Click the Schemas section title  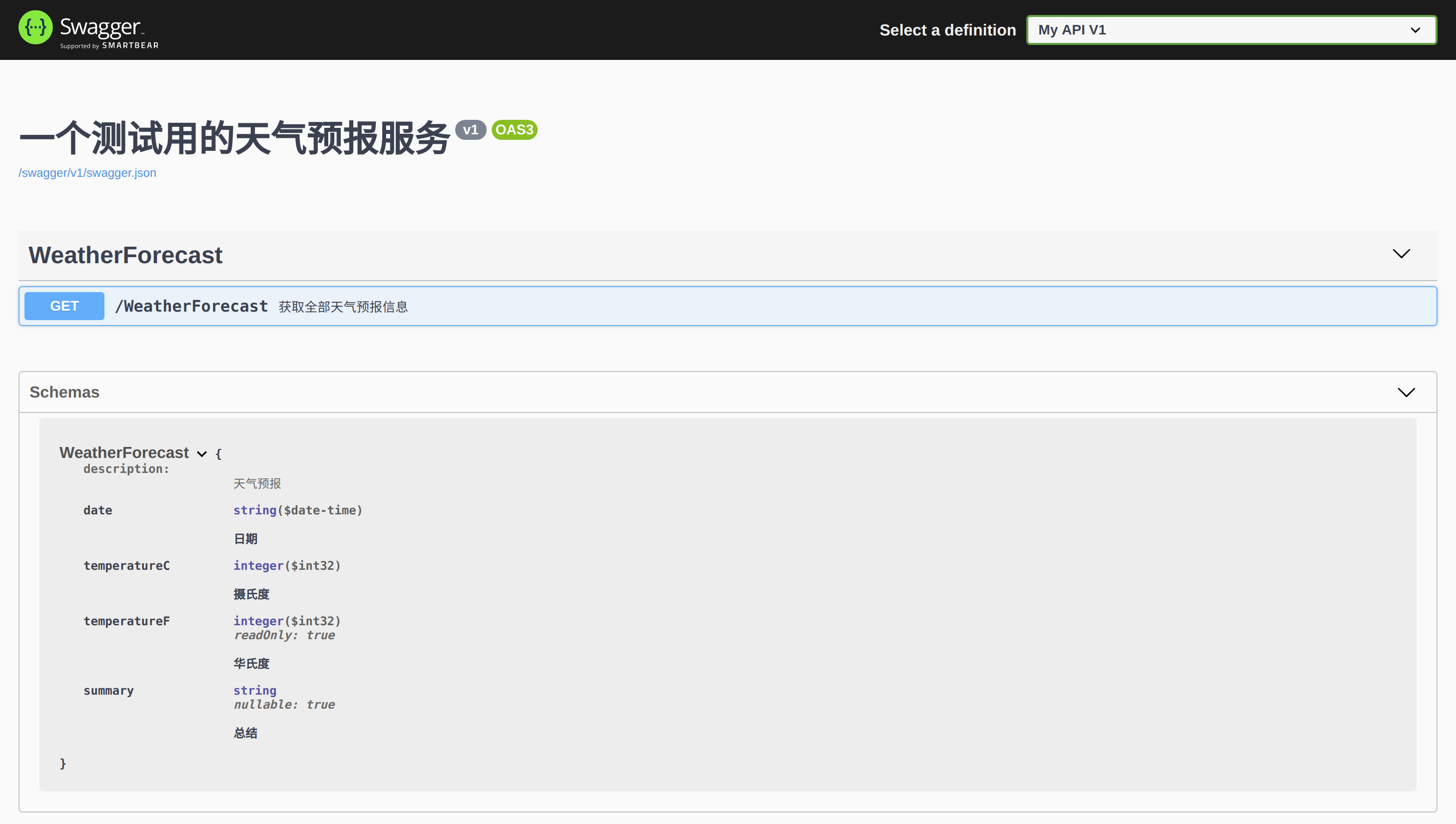point(64,392)
